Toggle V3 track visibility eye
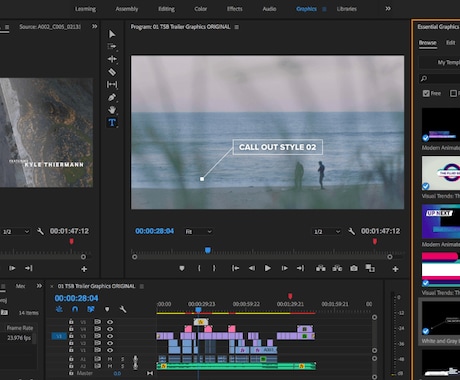This screenshot has width=460, height=380. (110, 336)
